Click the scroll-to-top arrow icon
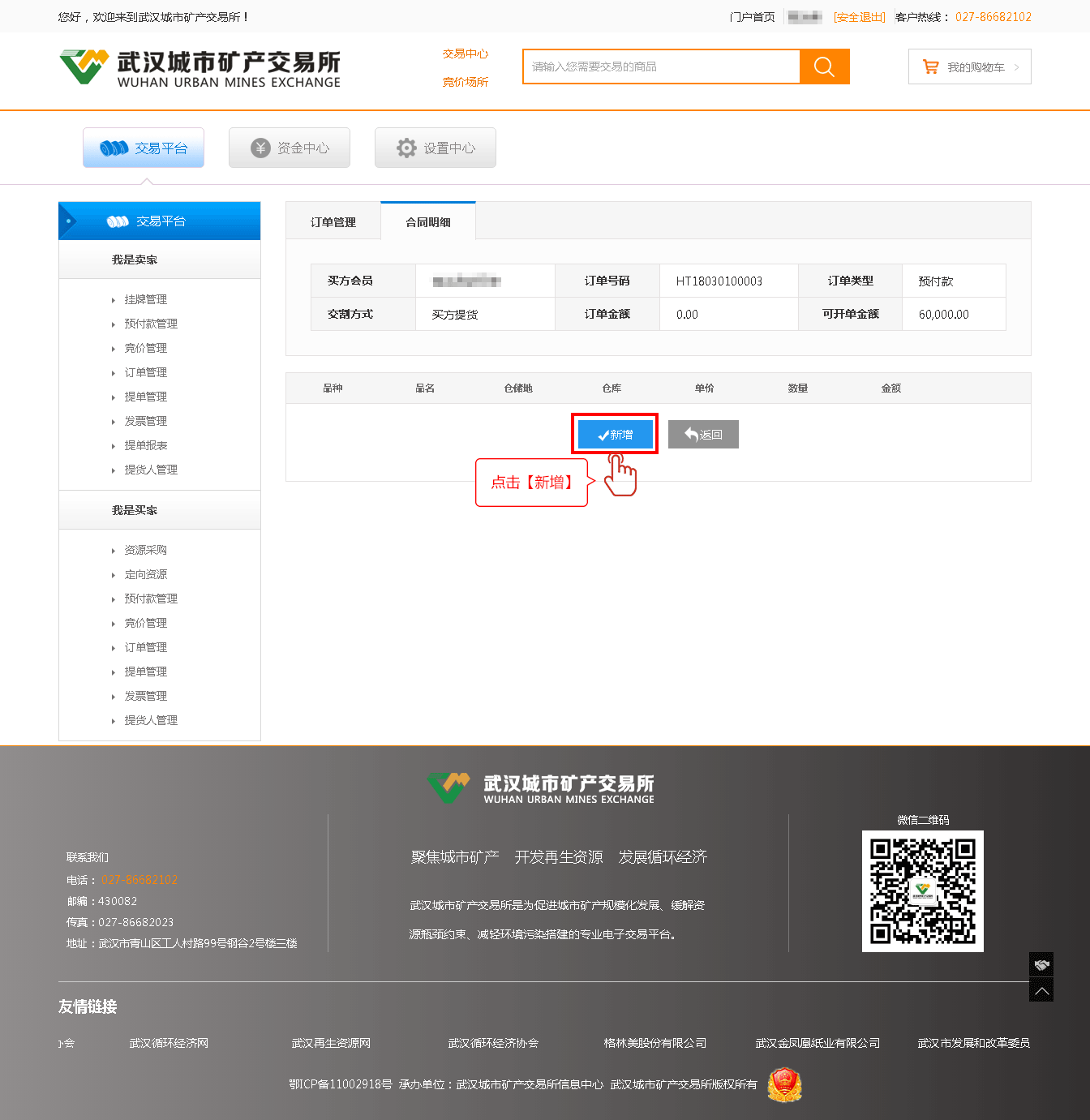Image resolution: width=1090 pixels, height=1120 pixels. point(1041,990)
